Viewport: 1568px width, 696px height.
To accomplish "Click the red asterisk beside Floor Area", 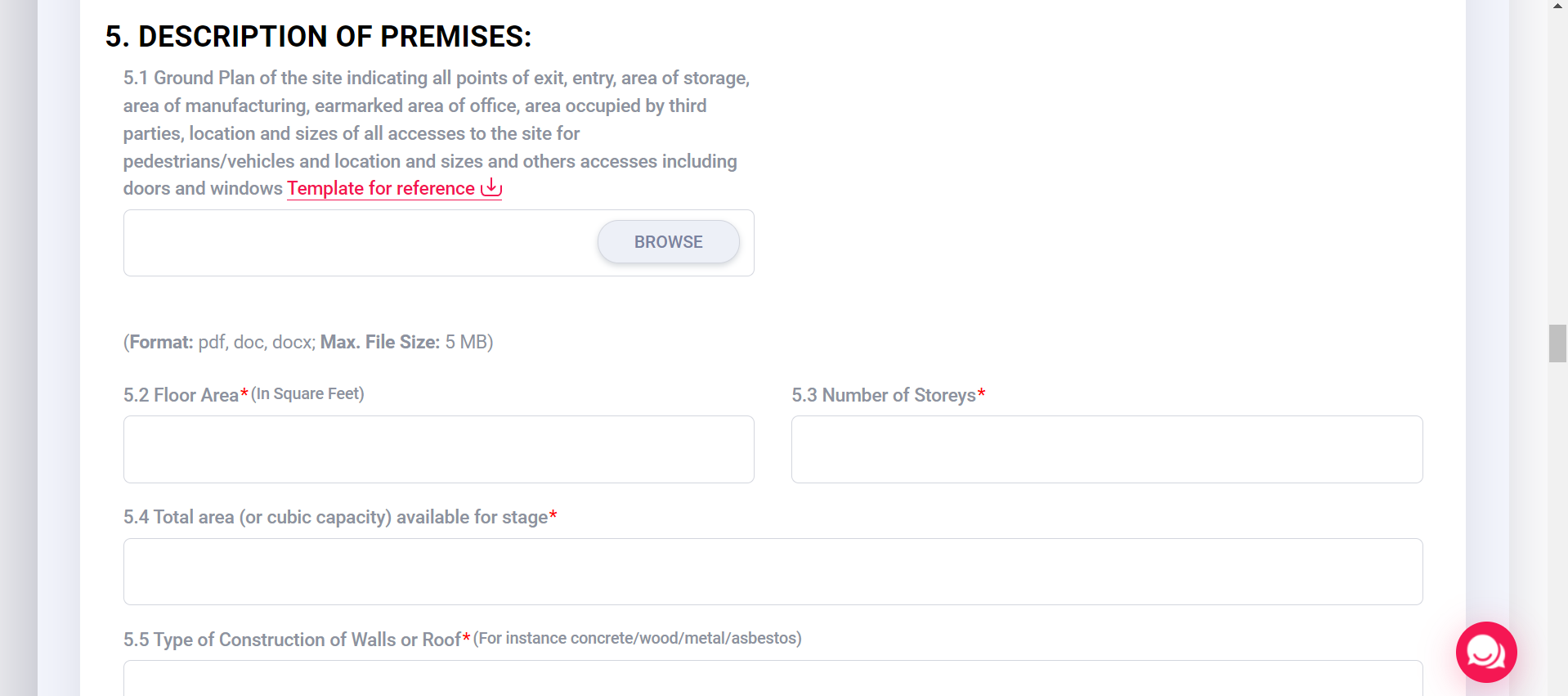I will [x=243, y=393].
